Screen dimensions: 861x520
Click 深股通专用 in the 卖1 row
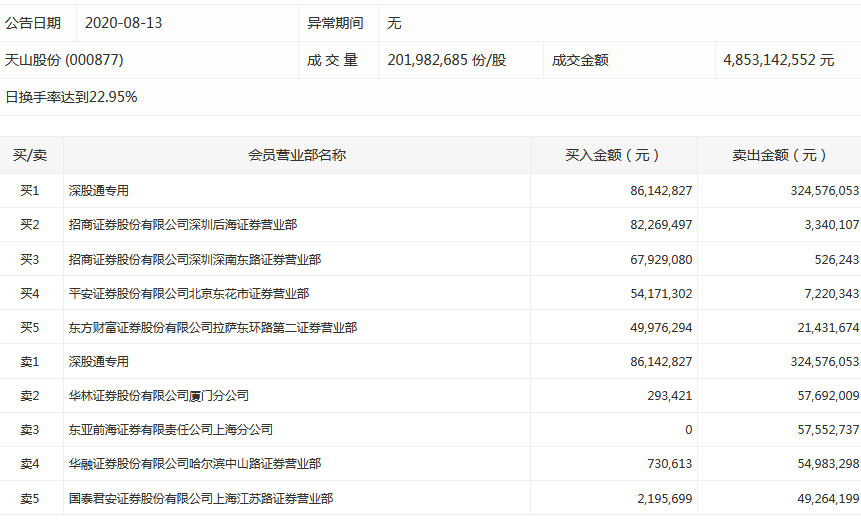pyautogui.click(x=98, y=361)
